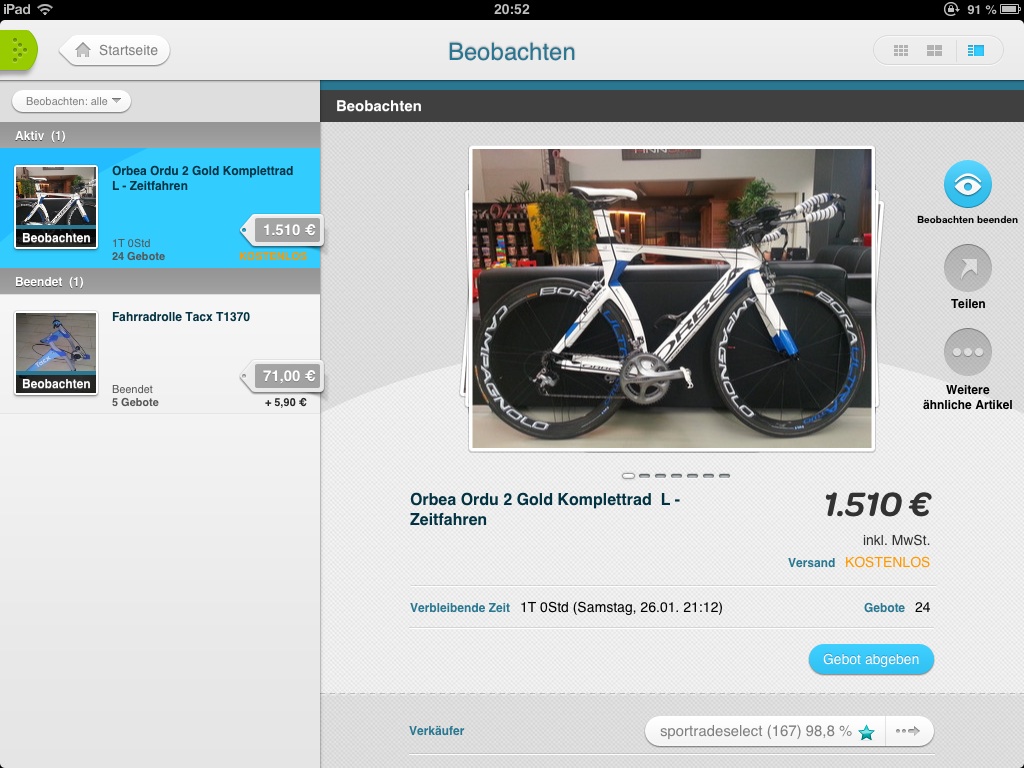Click the seller details arrow icon
Image resolution: width=1024 pixels, height=768 pixels.
[x=908, y=731]
